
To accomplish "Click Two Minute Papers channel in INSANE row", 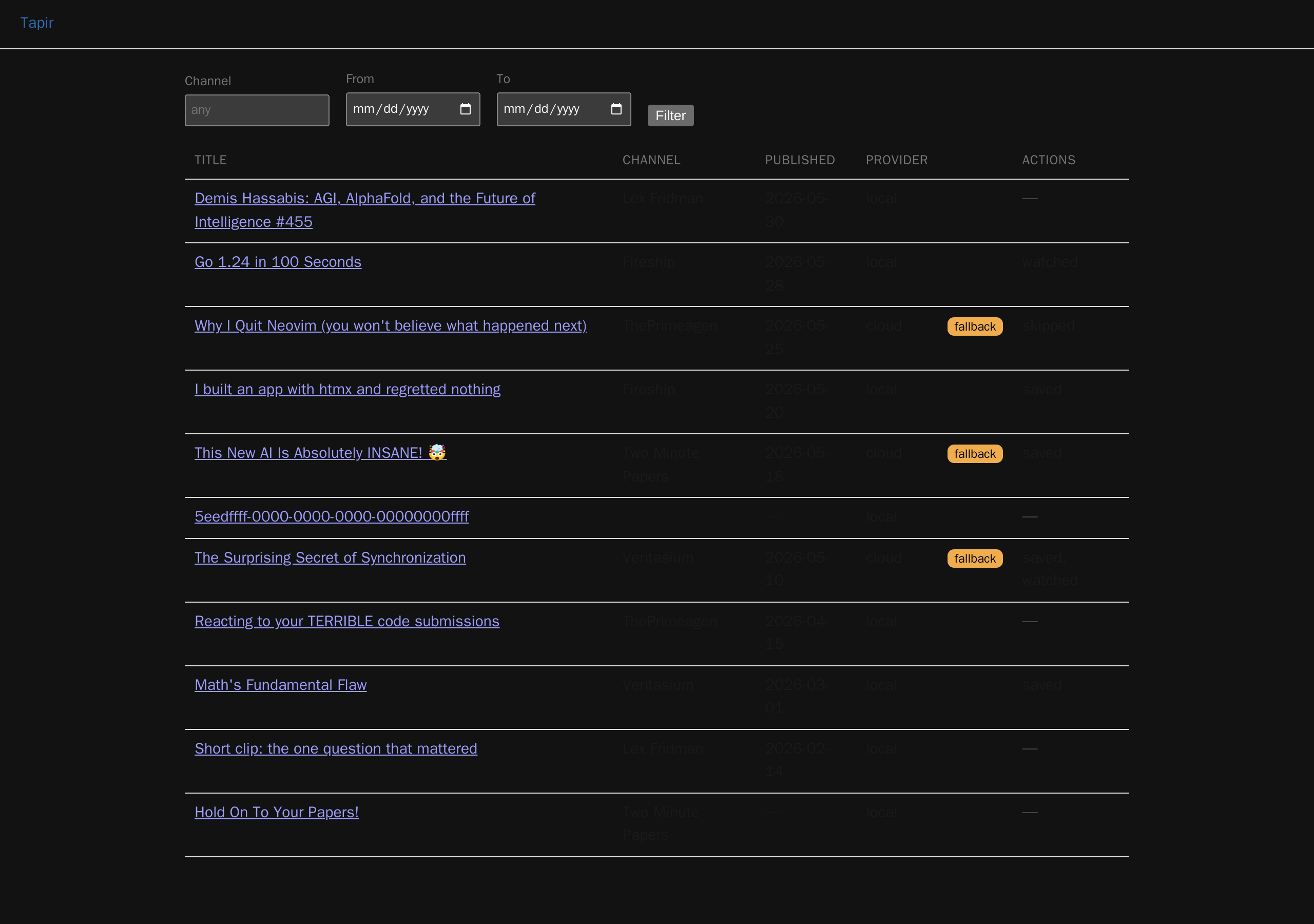I will point(661,464).
